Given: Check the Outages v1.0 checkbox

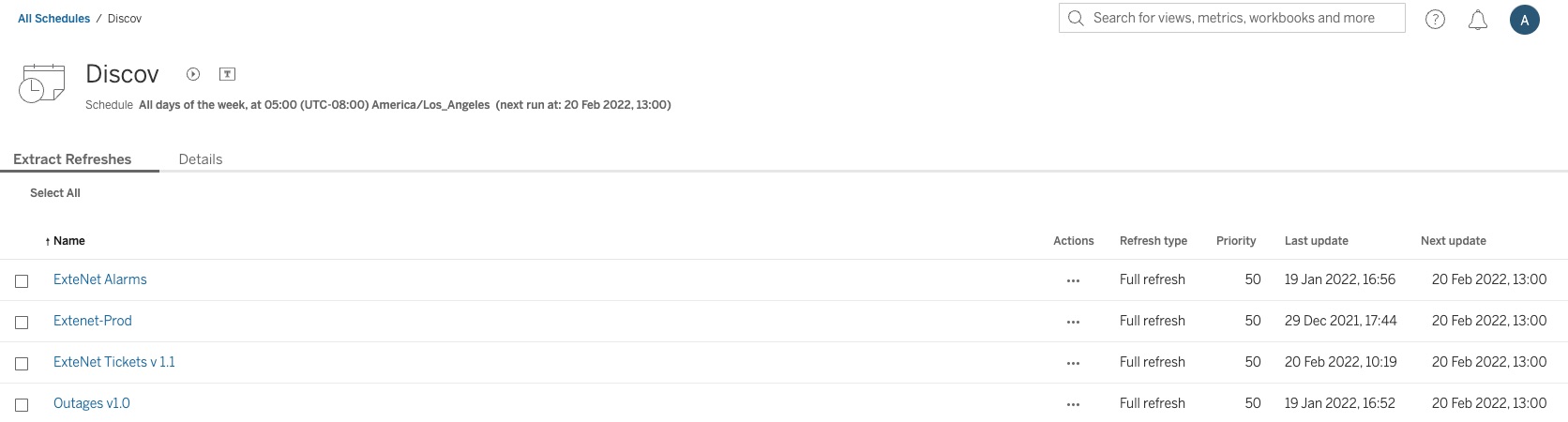Looking at the screenshot, I should tap(22, 405).
